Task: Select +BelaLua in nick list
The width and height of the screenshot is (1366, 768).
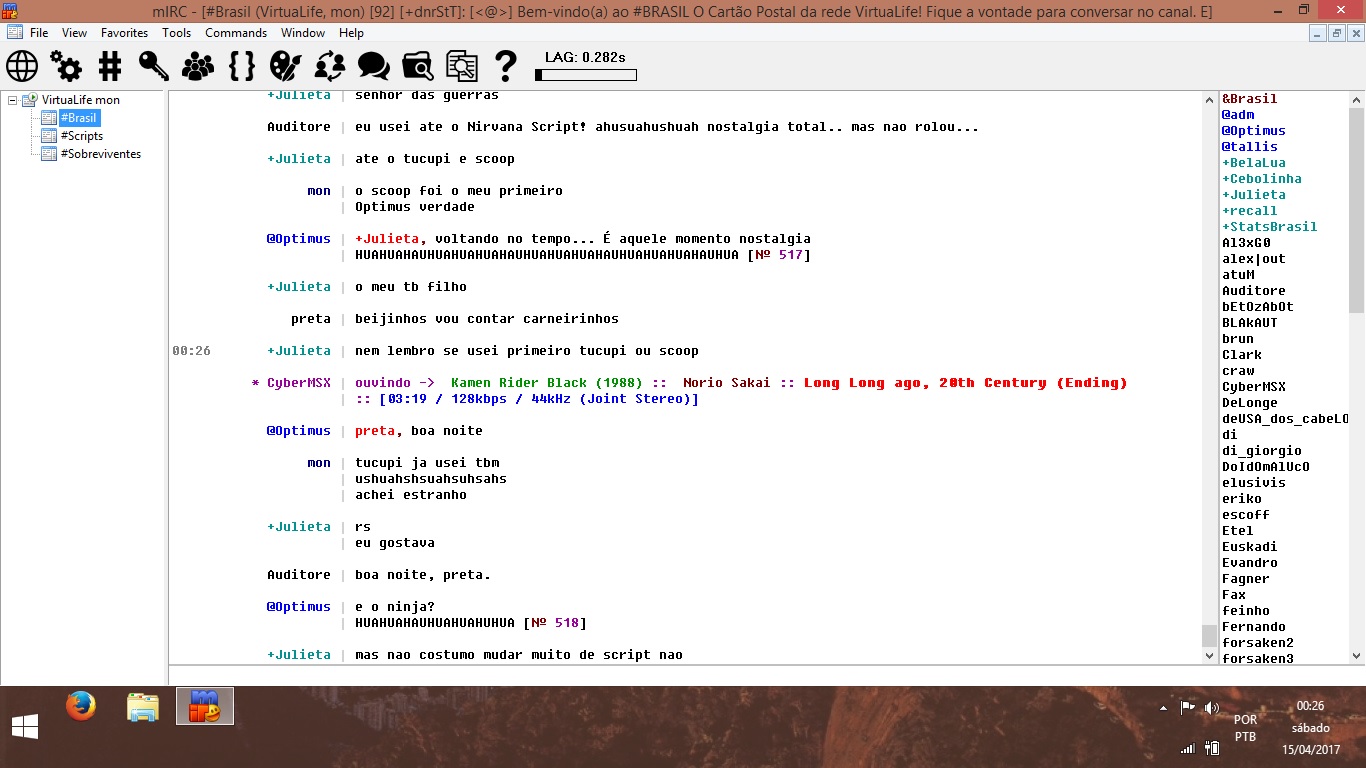Action: point(1254,163)
